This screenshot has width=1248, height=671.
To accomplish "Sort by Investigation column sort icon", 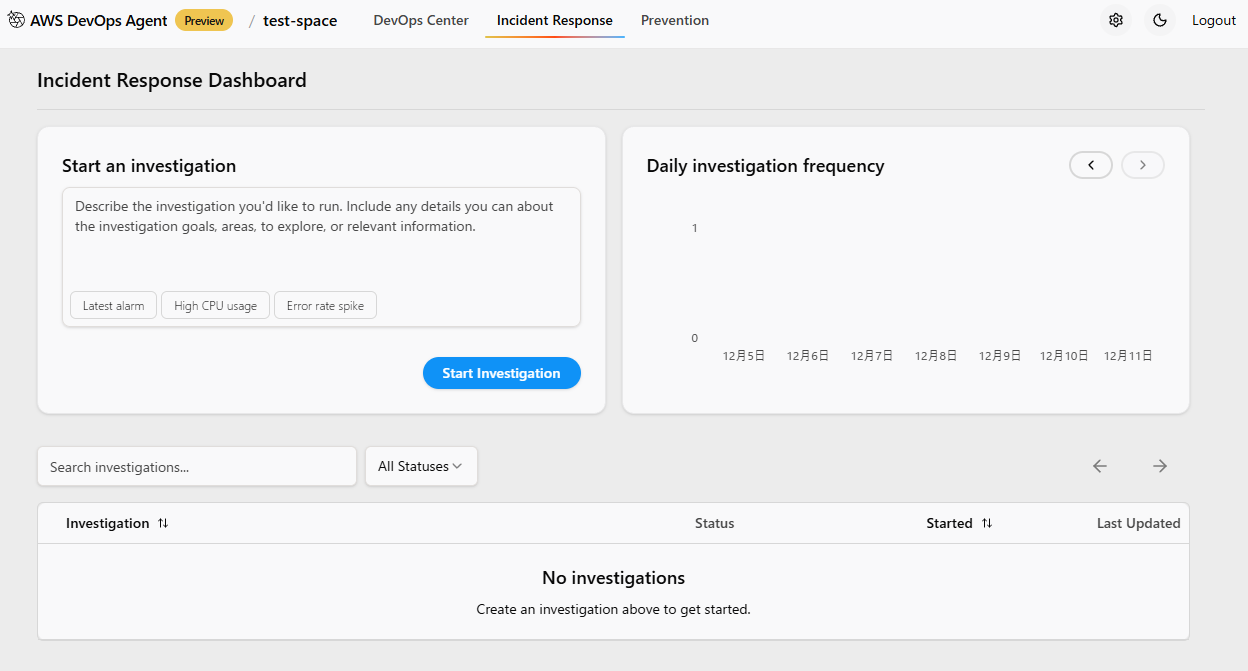I will click(163, 523).
